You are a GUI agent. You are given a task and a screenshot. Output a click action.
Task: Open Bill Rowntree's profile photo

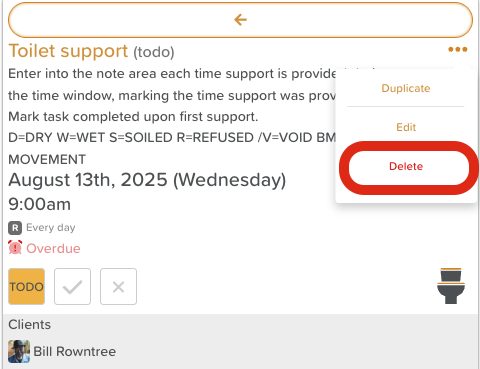coord(19,351)
